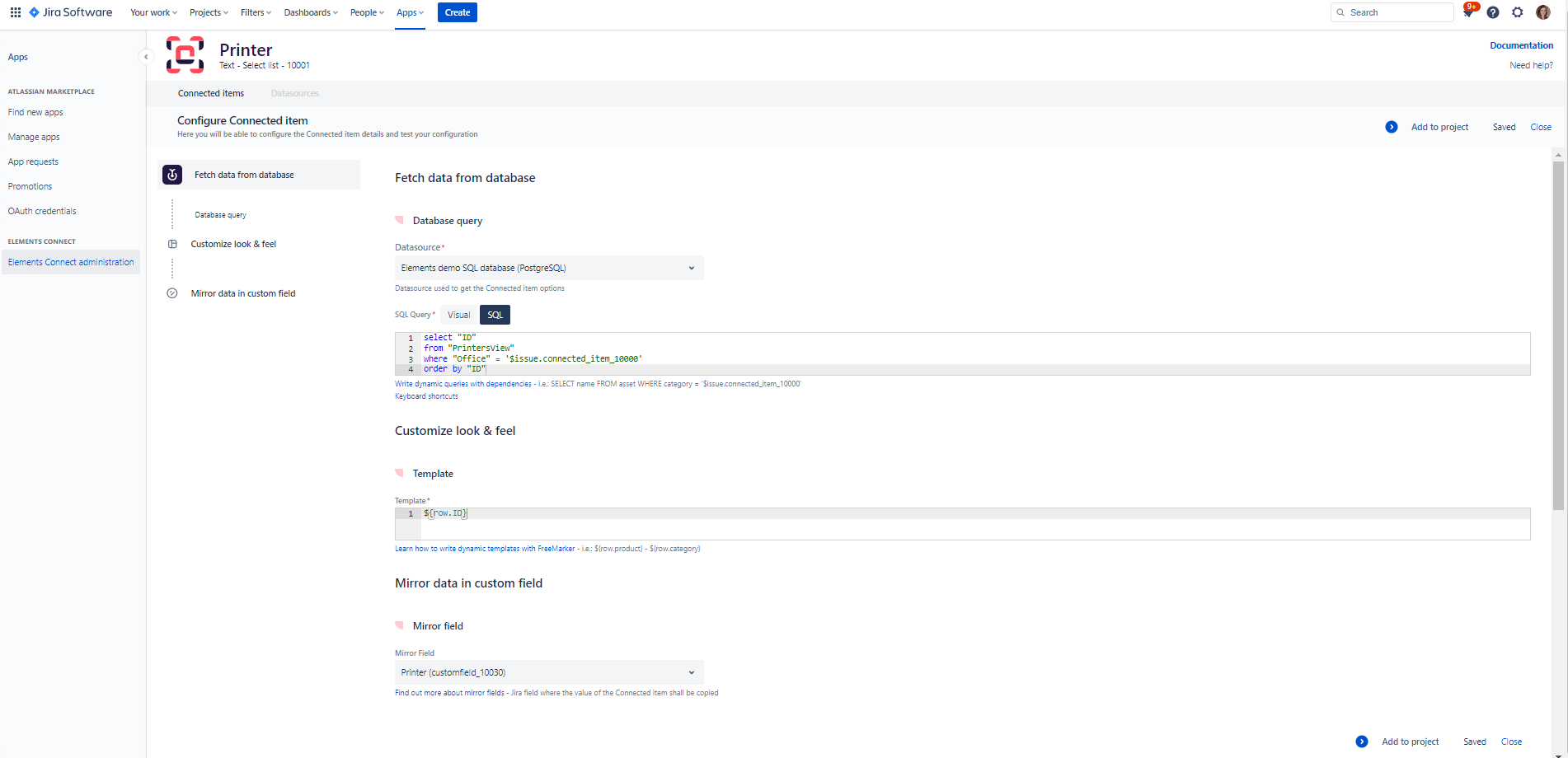Open the notifications bell
1568x758 pixels.
coord(1468,12)
